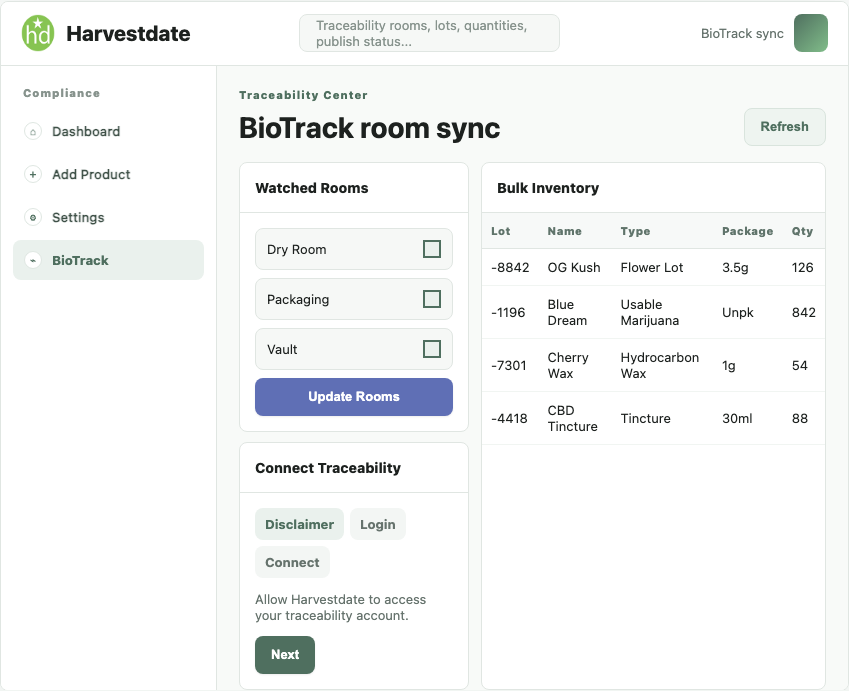Click the Harvestdate hd logo icon
The height and width of the screenshot is (691, 849).
38,33
